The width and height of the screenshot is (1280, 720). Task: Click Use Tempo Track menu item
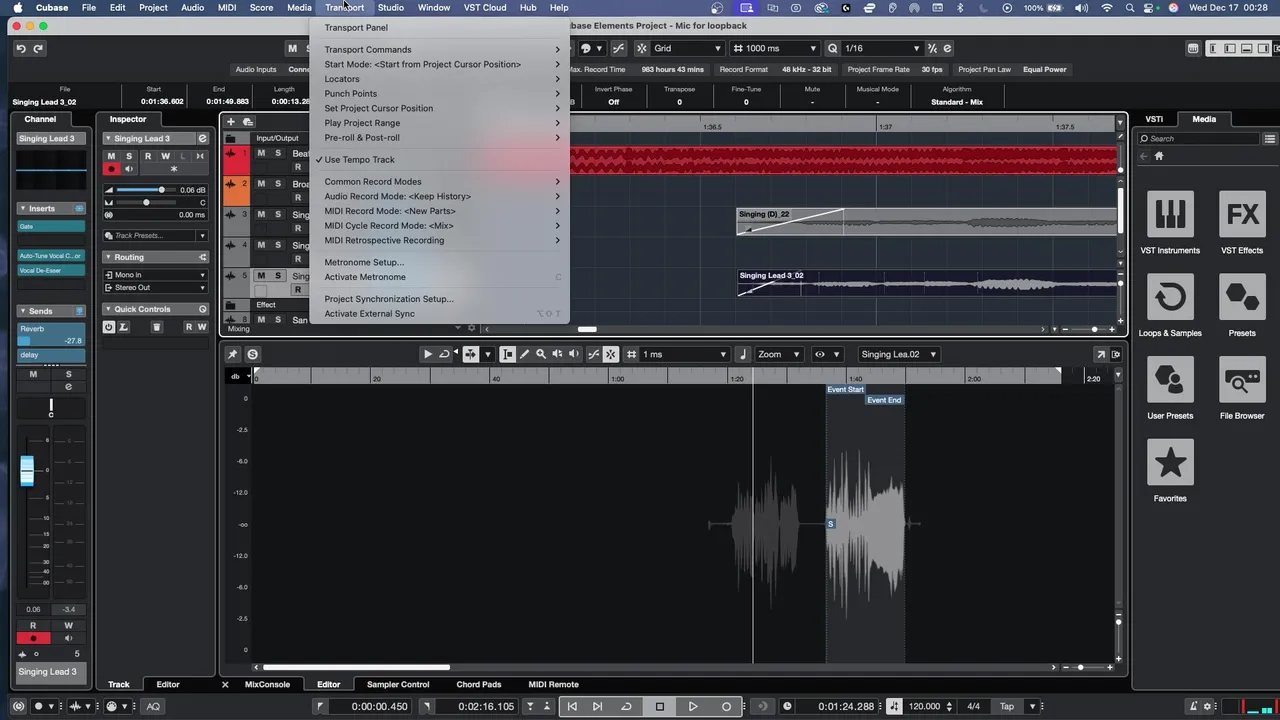tap(359, 160)
